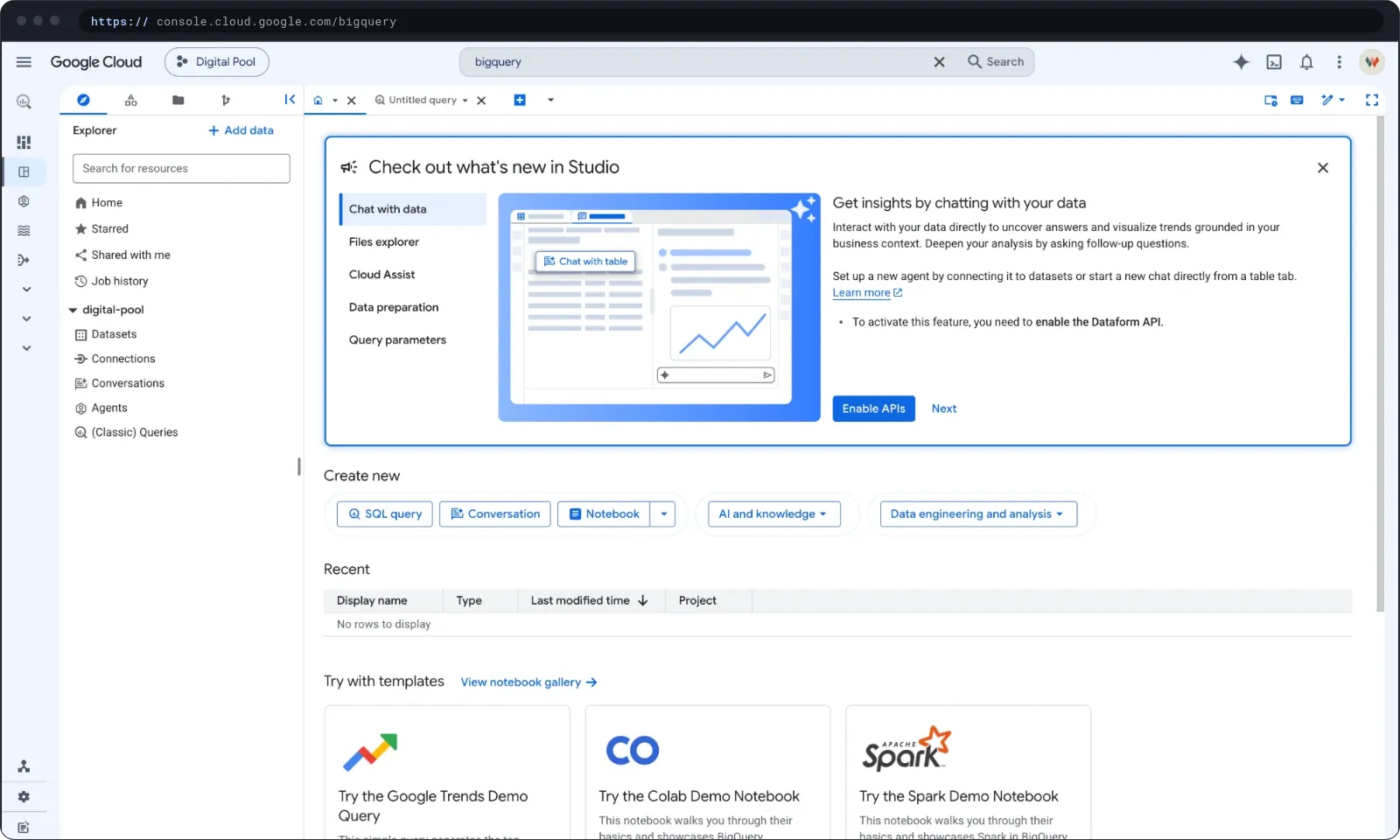Open the new tab type dropdown arrow

pyautogui.click(x=550, y=100)
